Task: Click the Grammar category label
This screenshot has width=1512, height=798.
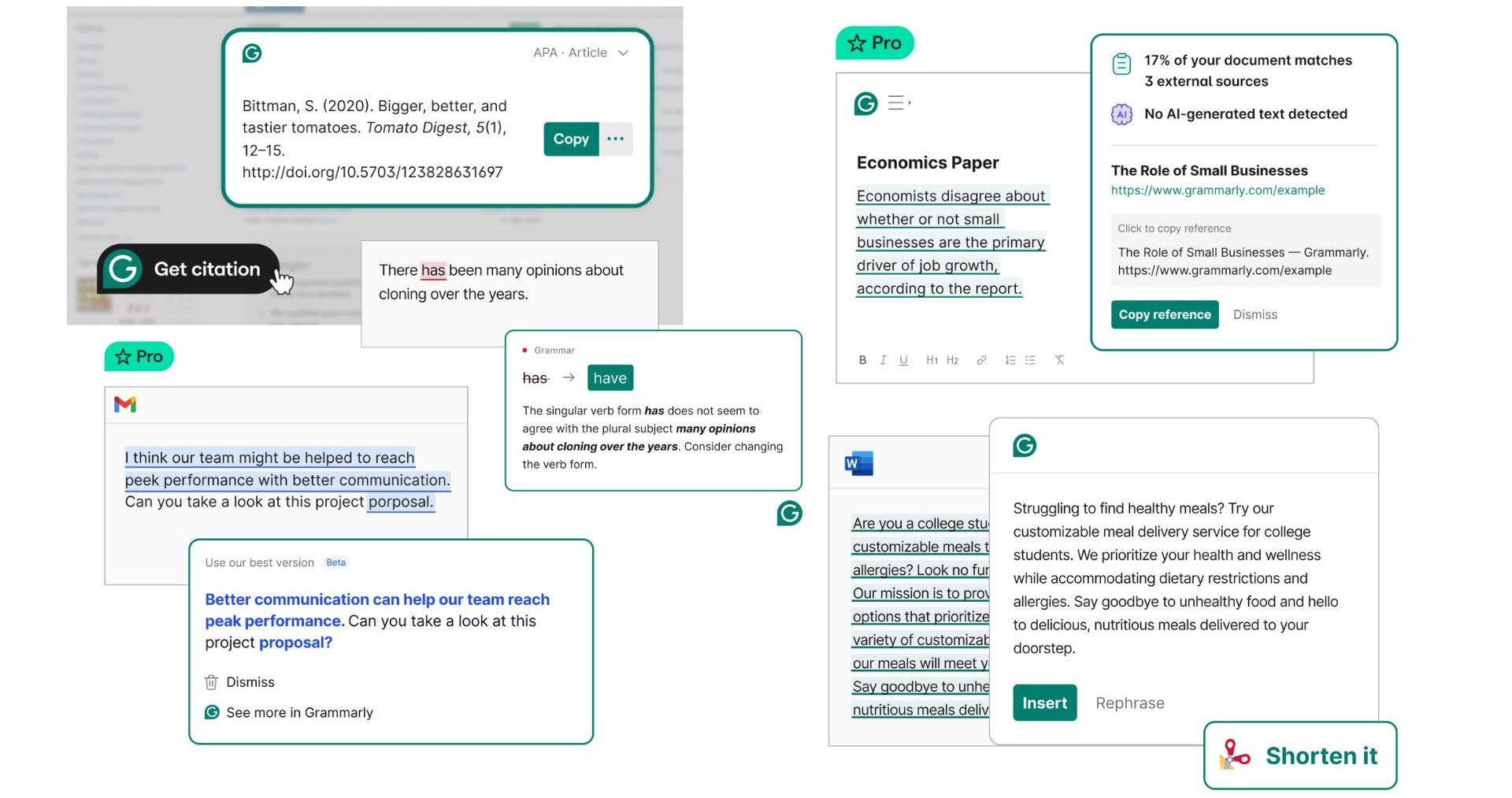Action: pos(554,351)
